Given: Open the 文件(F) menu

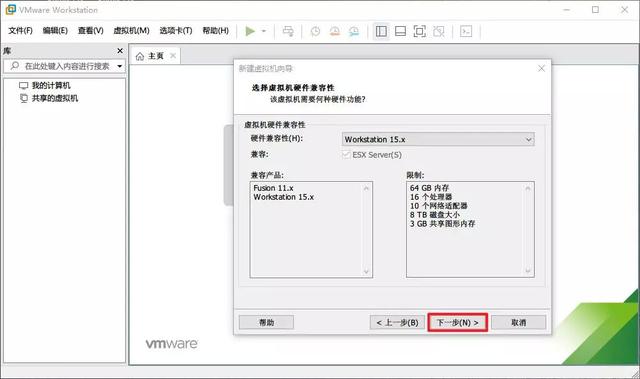Looking at the screenshot, I should pos(20,31).
